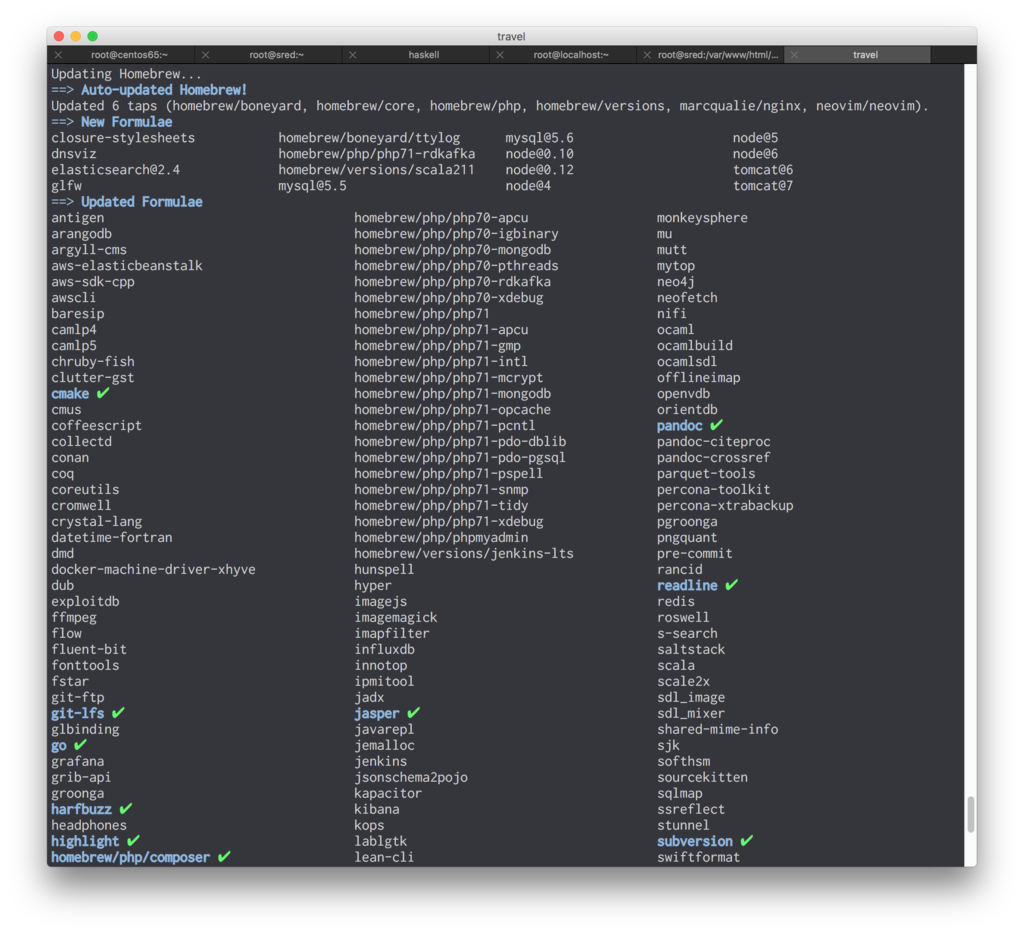Click the 'elasticsearch@2.4' formula name
Image resolution: width=1024 pixels, height=934 pixels.
pos(116,170)
